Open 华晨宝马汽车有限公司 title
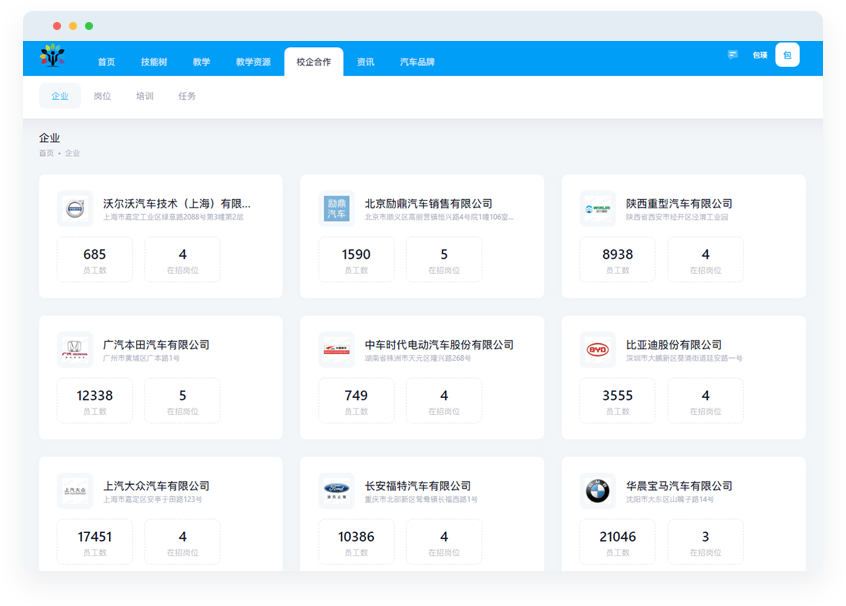This screenshot has height=606, width=846. coord(679,486)
